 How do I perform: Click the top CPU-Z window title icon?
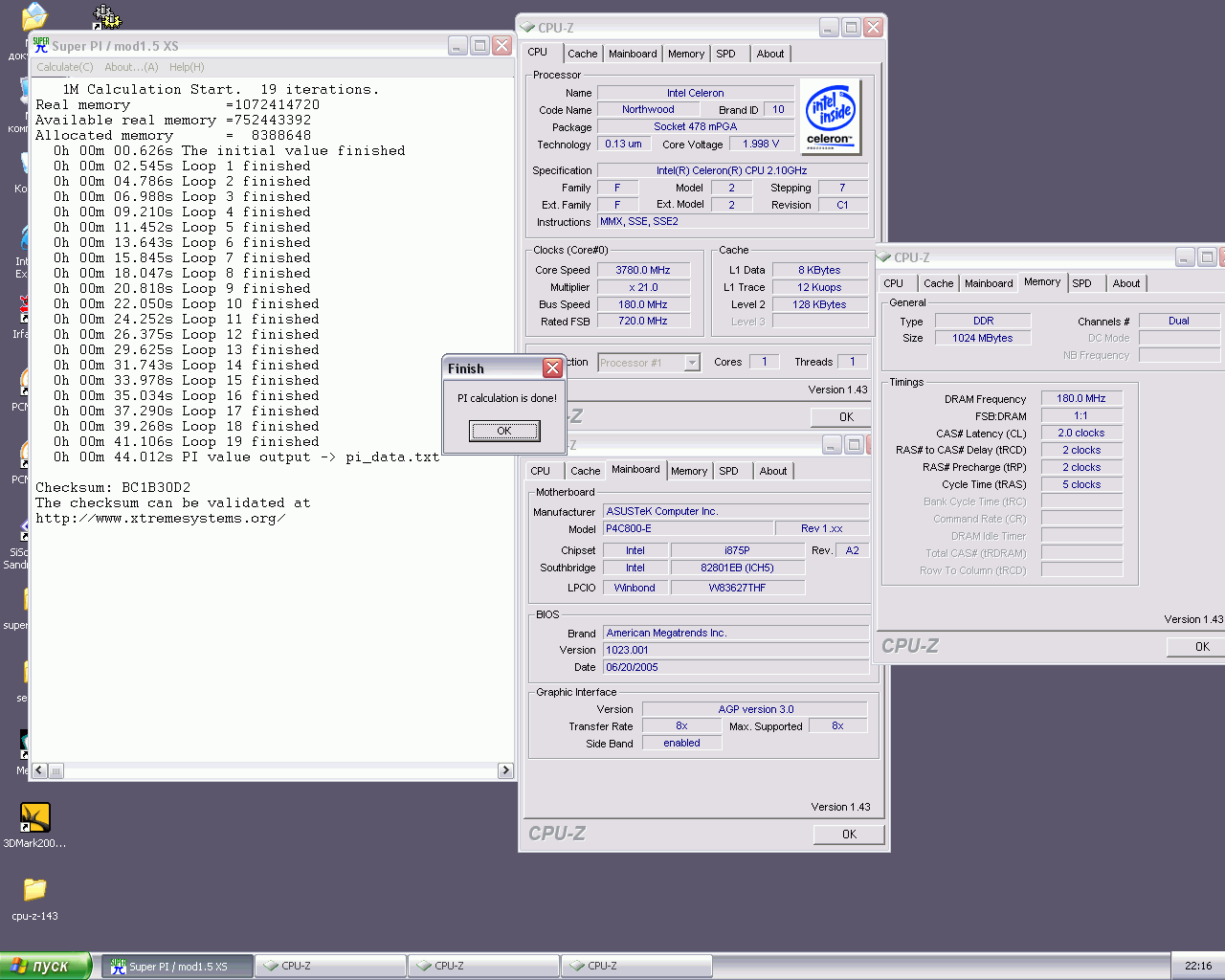coord(527,28)
